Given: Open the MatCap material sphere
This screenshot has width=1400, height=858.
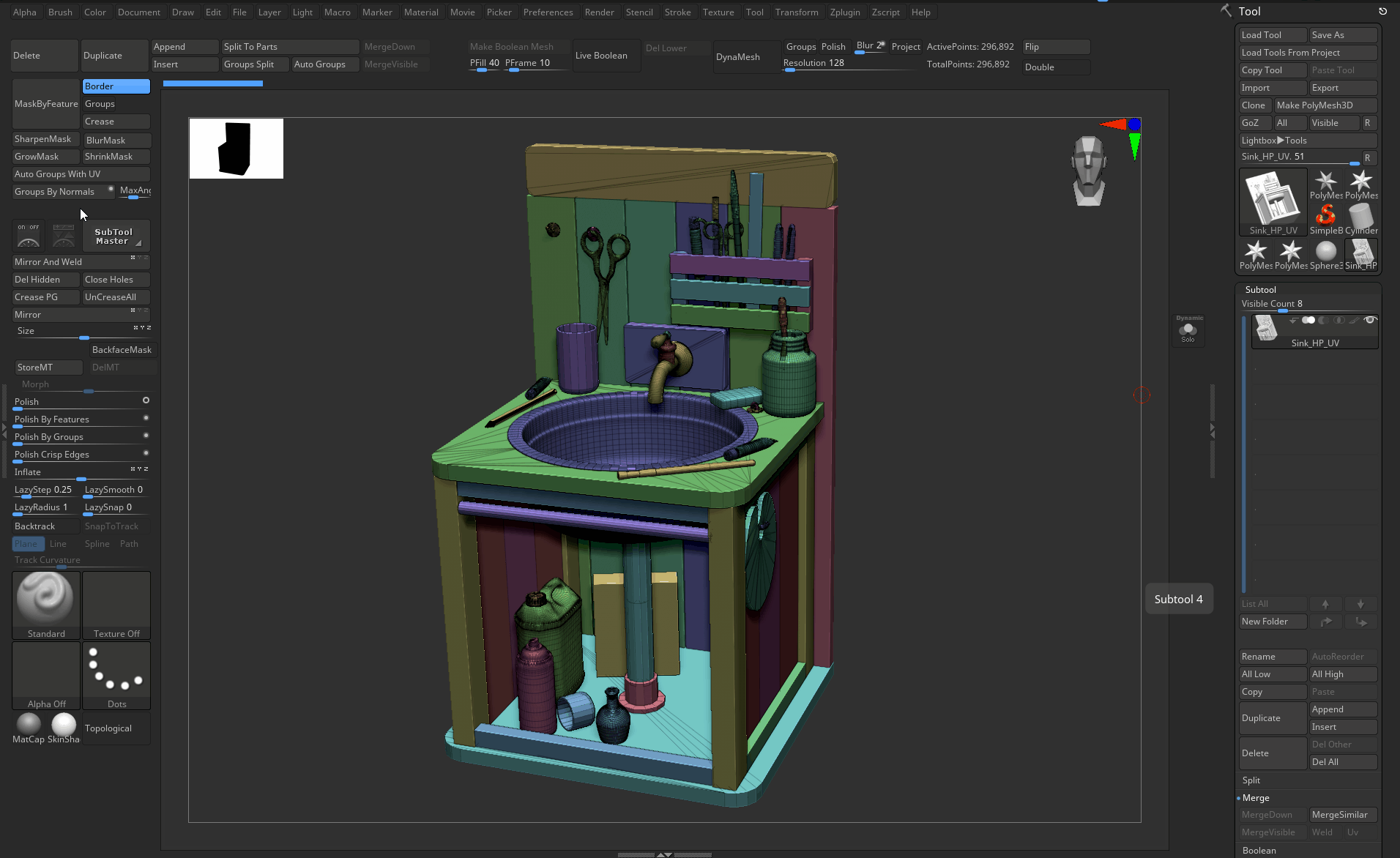Looking at the screenshot, I should 29,724.
